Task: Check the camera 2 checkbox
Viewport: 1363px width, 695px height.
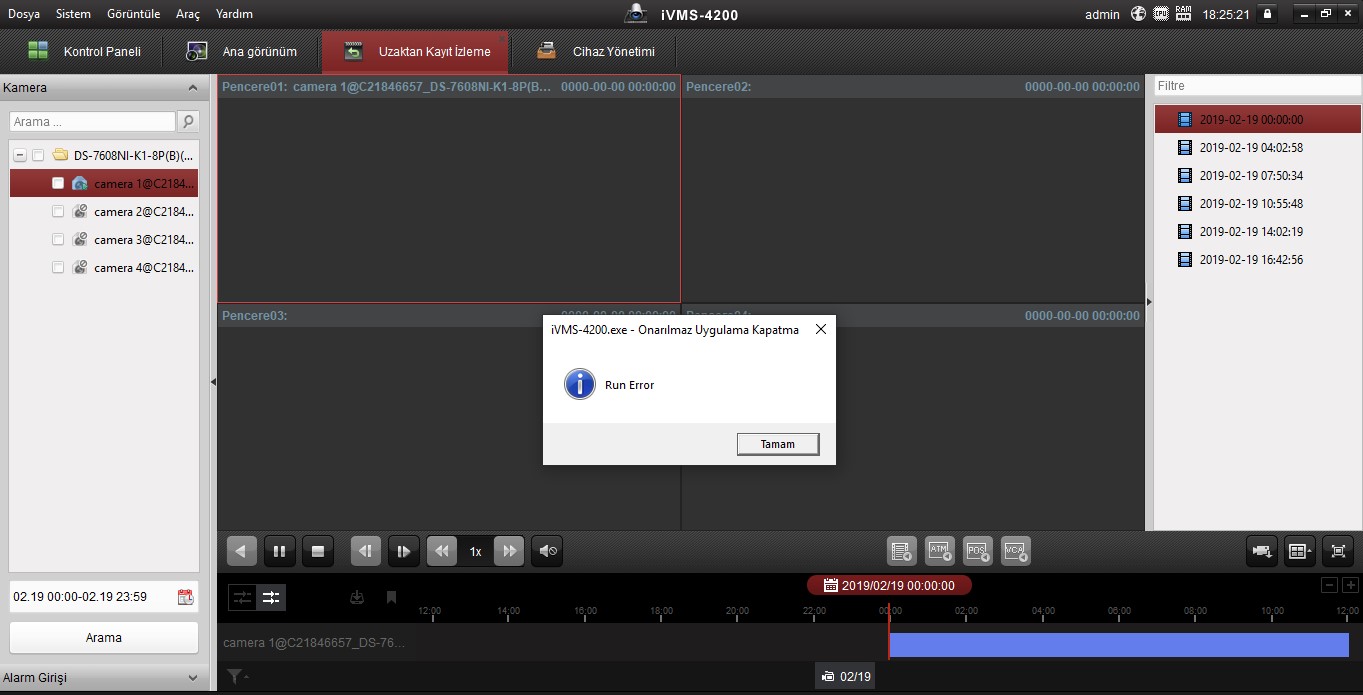Action: (58, 212)
